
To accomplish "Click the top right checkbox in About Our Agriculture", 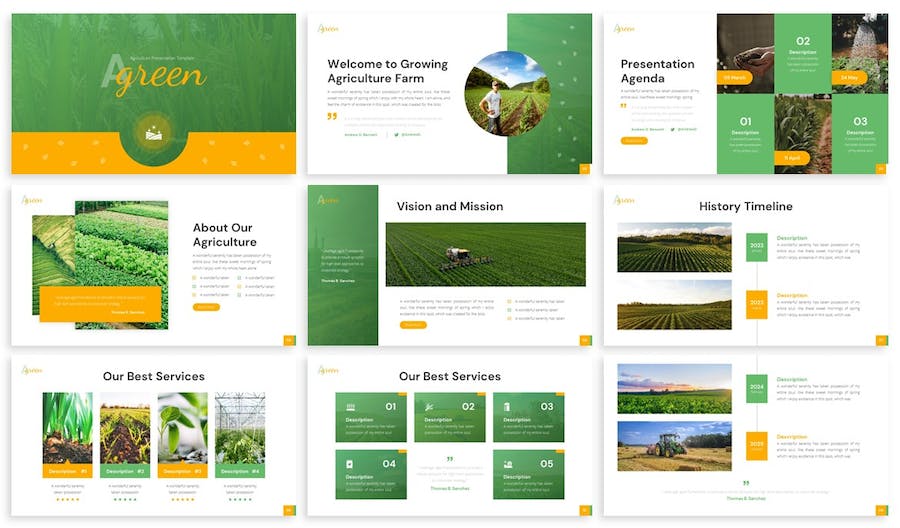I will (x=239, y=278).
